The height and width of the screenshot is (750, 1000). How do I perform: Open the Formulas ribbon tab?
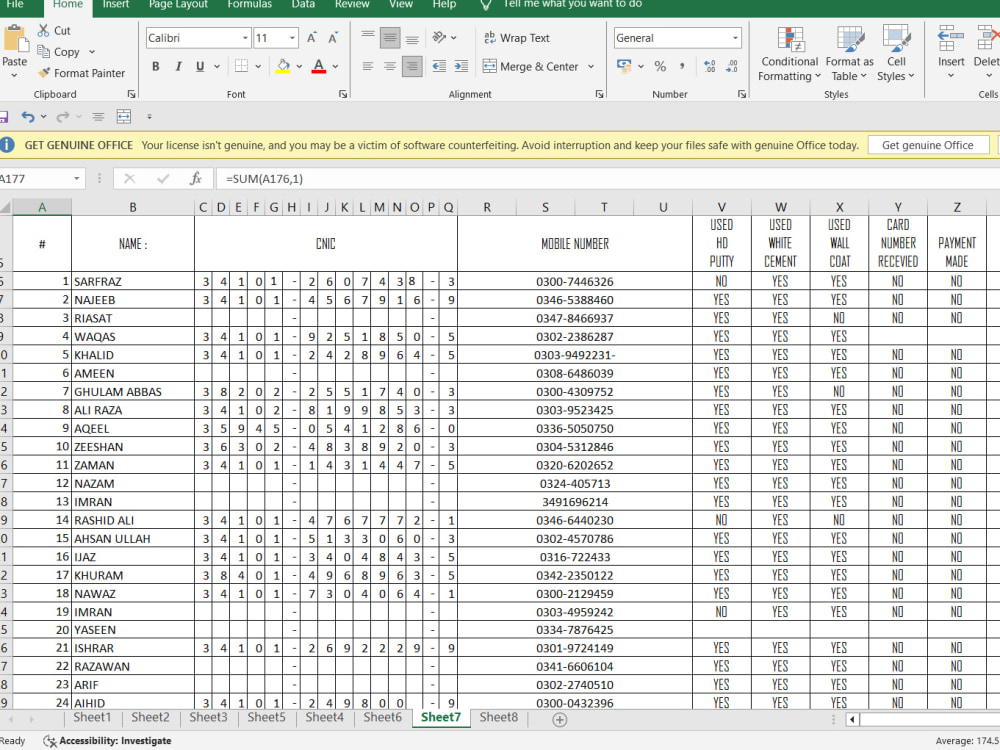coord(249,4)
